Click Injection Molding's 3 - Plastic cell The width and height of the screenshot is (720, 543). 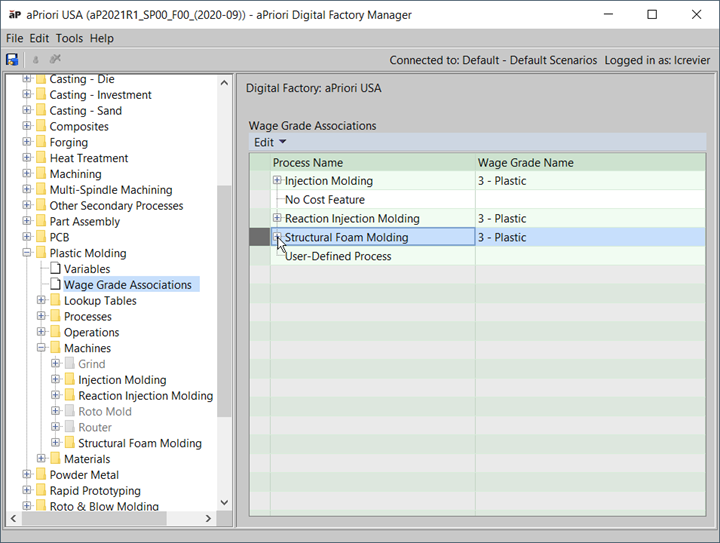tap(591, 181)
